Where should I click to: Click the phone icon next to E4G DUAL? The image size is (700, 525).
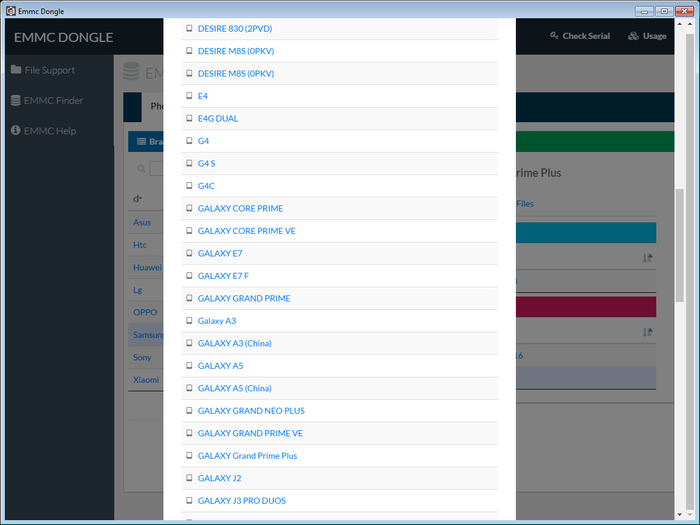(x=189, y=118)
